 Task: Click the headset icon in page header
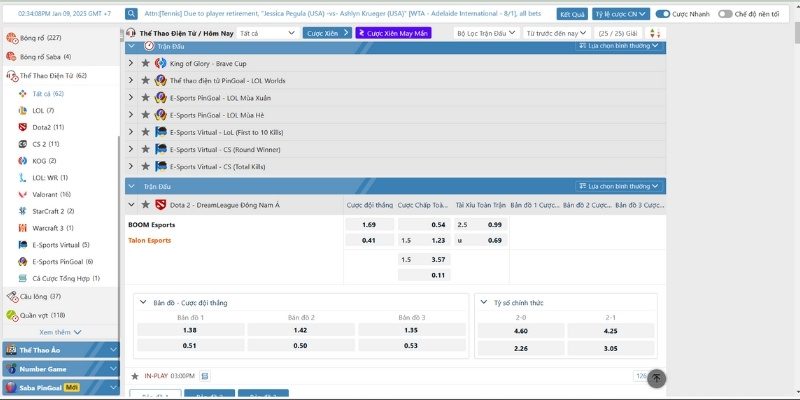pos(131,33)
